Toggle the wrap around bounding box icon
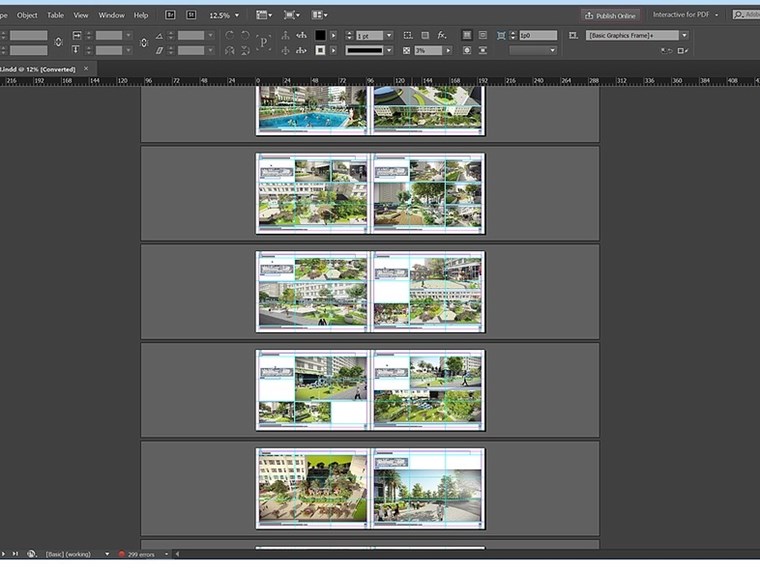760x570 pixels. (x=483, y=35)
